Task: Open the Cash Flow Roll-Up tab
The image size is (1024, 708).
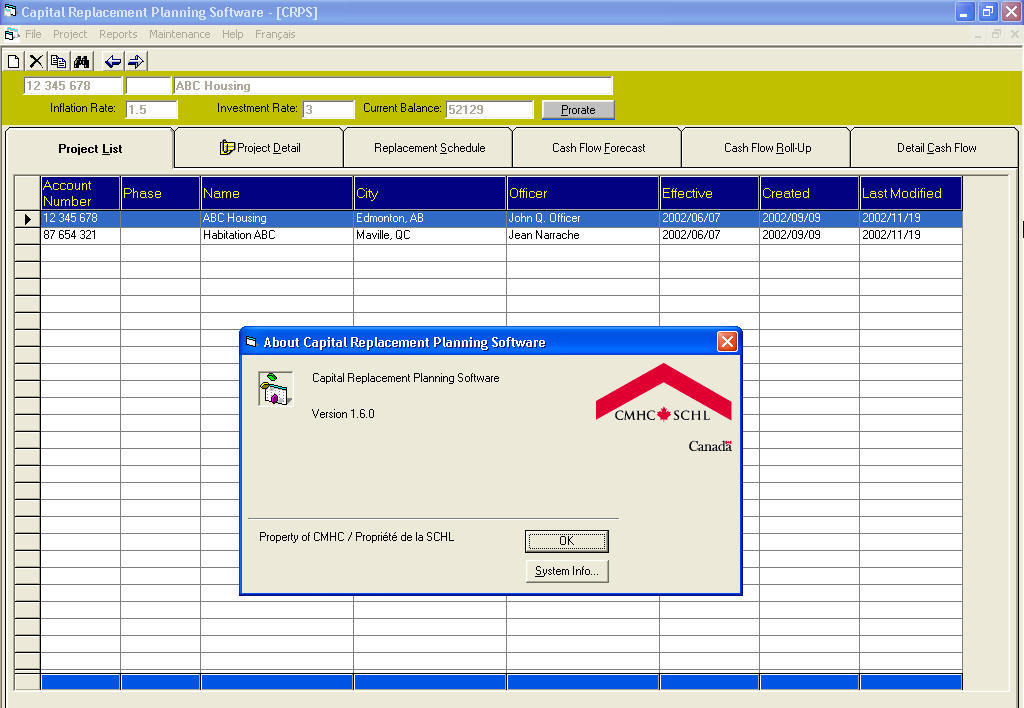Action: 767,148
